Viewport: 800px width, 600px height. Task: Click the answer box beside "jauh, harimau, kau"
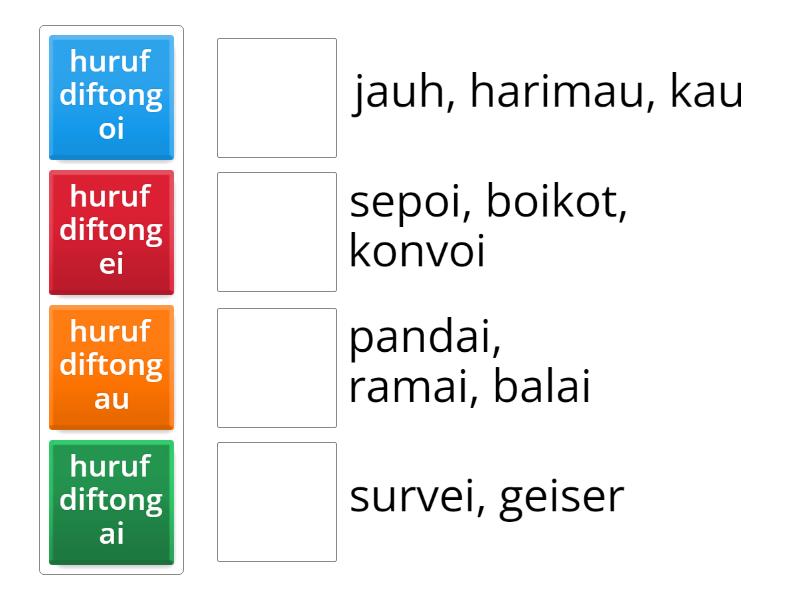[277, 97]
